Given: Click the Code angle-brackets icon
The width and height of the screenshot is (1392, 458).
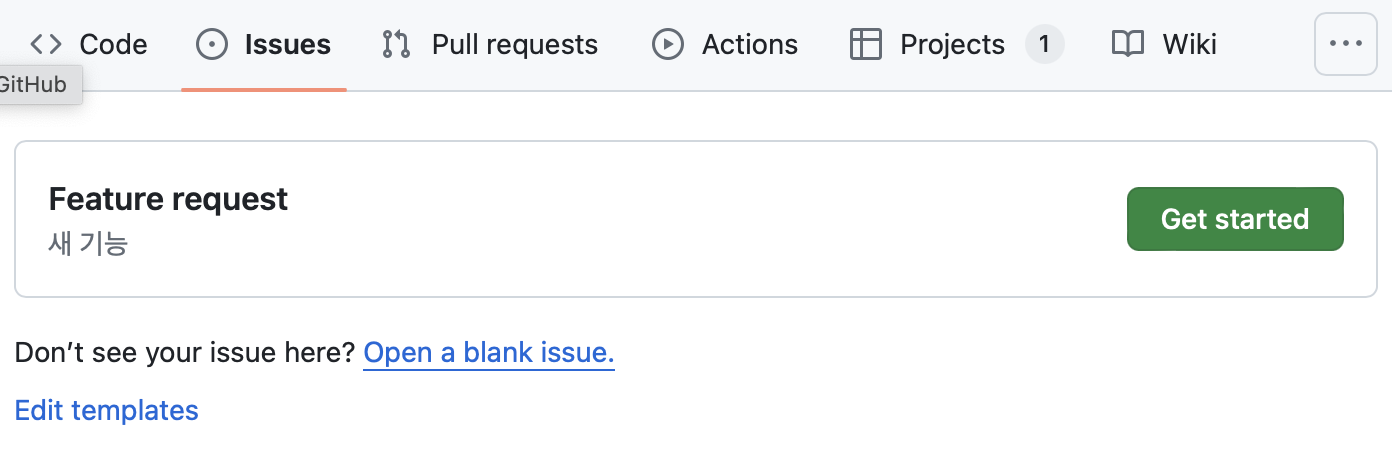Looking at the screenshot, I should 46,44.
